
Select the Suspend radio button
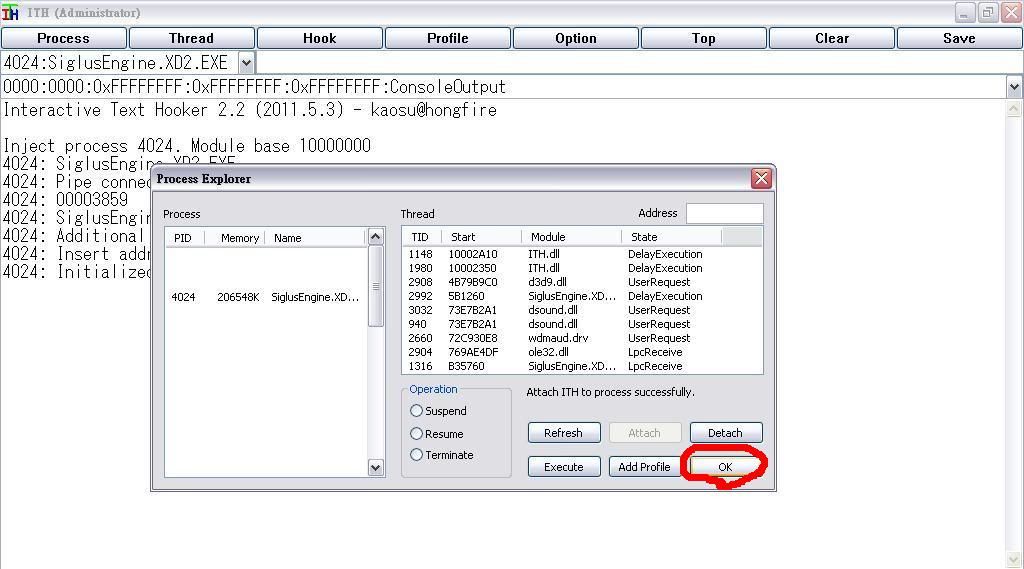(x=417, y=411)
